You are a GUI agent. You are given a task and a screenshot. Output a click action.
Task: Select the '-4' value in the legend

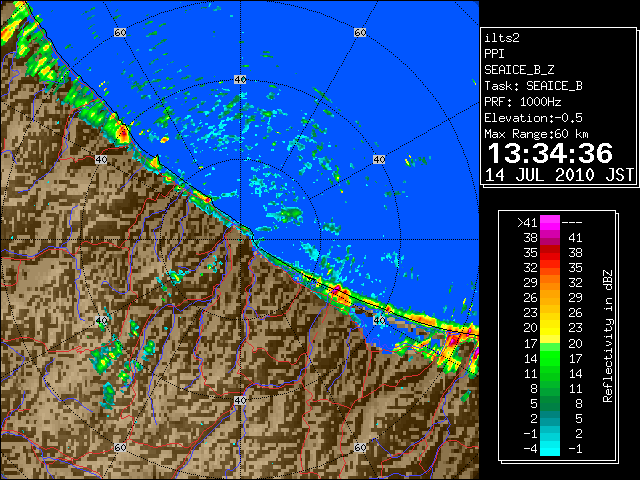tap(531, 449)
